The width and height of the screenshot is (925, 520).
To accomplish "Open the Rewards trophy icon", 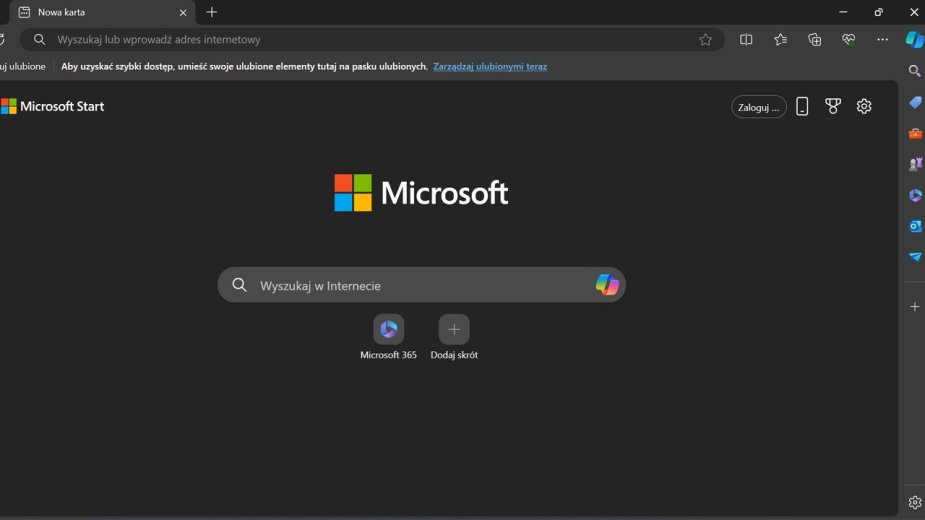I will pyautogui.click(x=833, y=106).
